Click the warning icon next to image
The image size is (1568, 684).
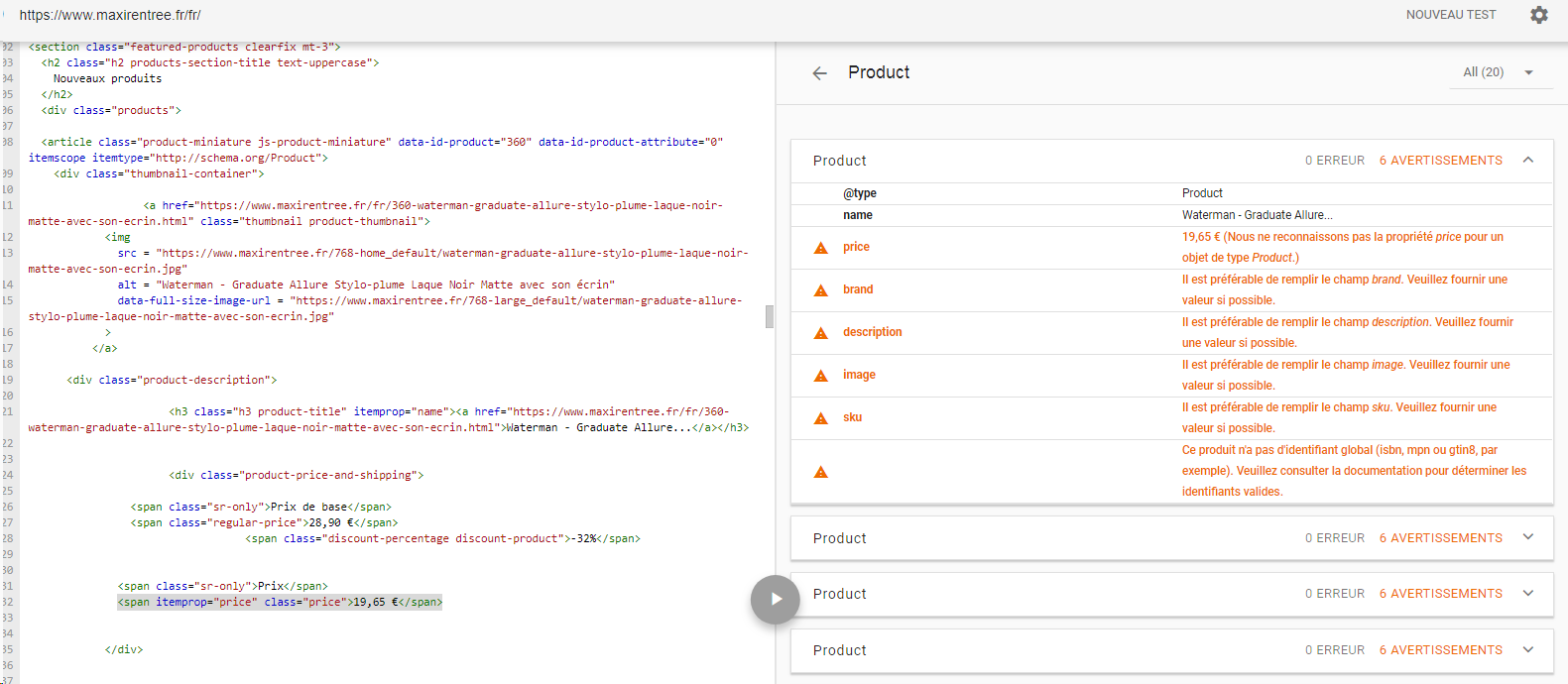coord(821,376)
